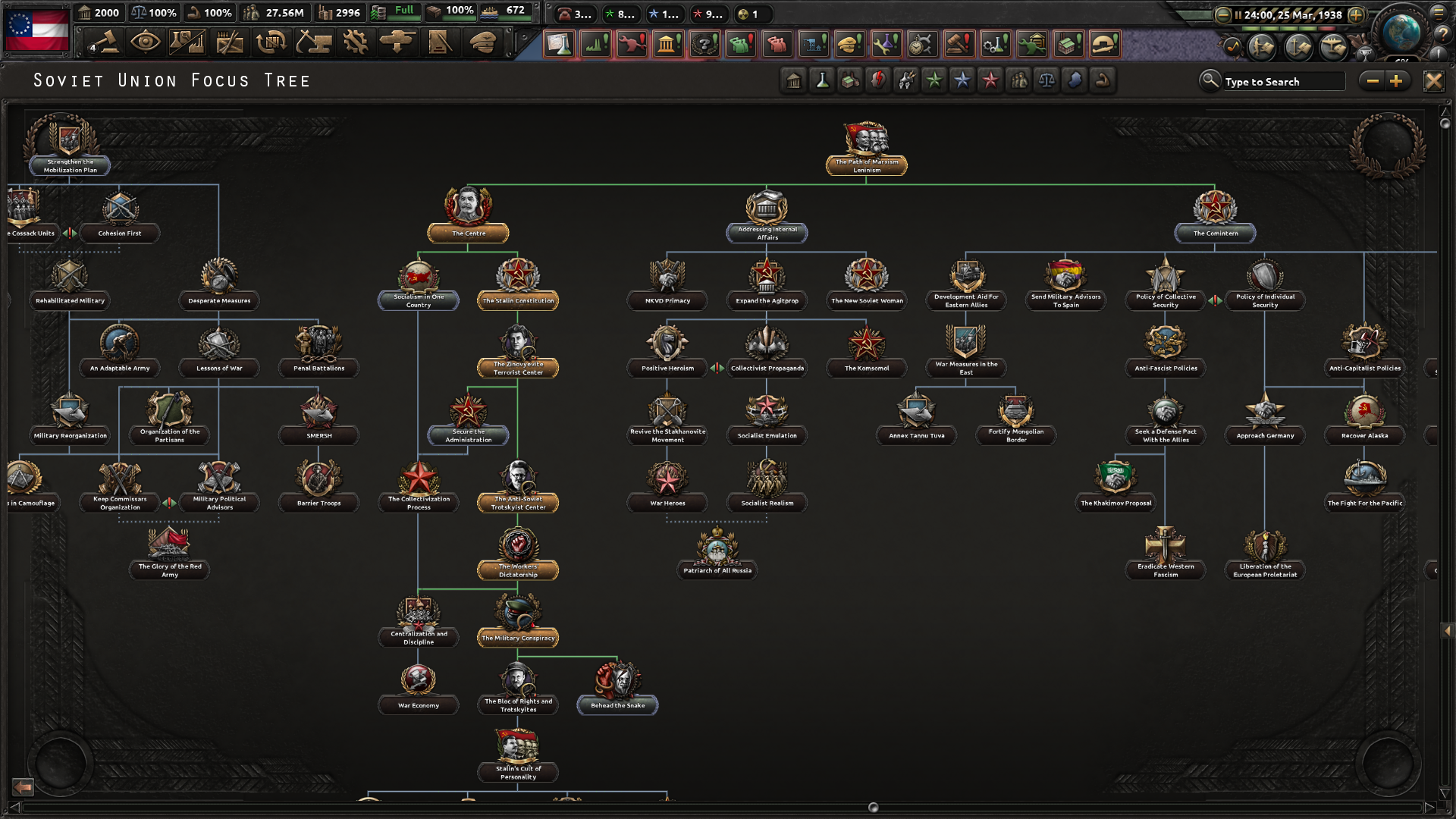Toggle the stability head-lightning focus filter
Viewport: 1456px width, 819px height.
point(878,80)
